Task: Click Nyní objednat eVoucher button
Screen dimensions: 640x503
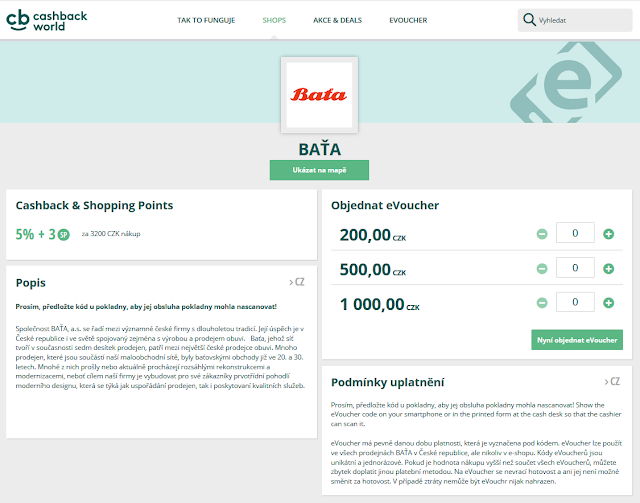Action: coord(577,340)
